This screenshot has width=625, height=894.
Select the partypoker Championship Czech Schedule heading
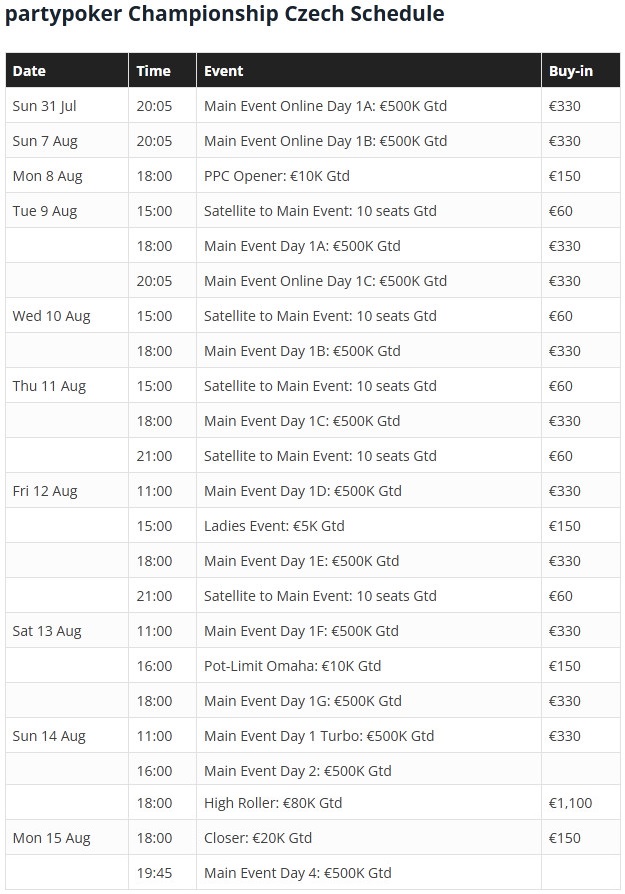(225, 14)
